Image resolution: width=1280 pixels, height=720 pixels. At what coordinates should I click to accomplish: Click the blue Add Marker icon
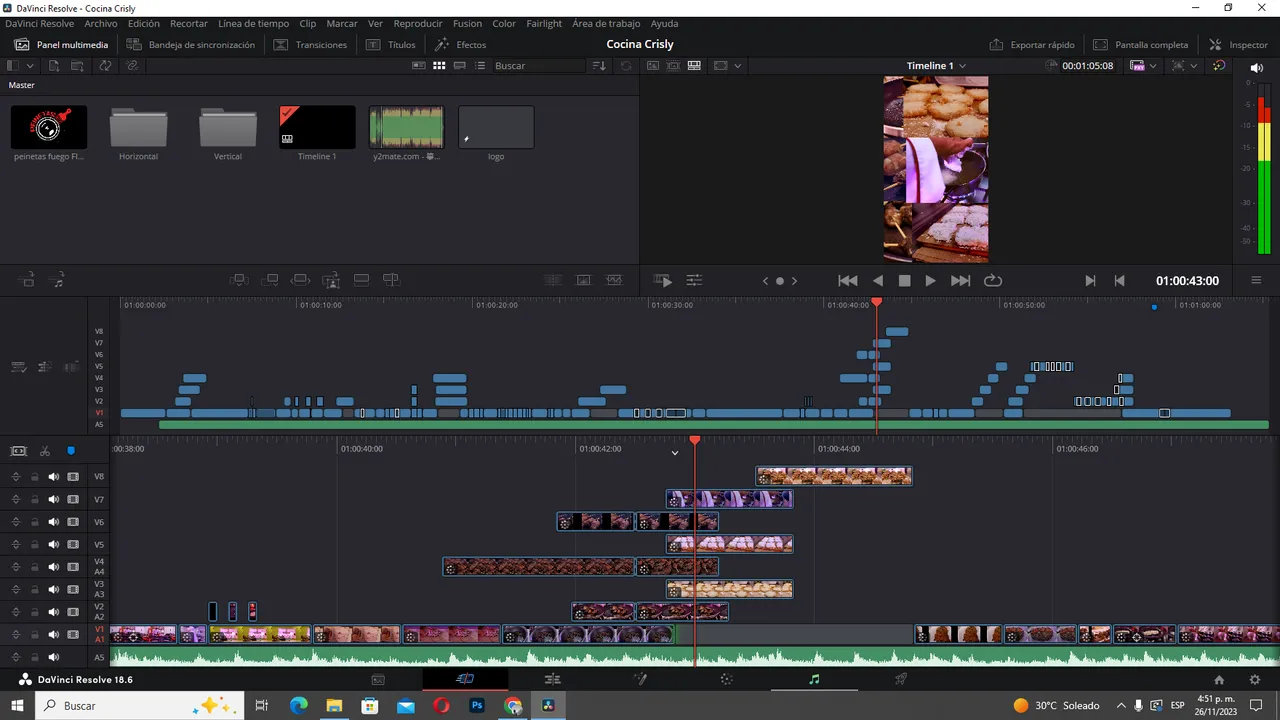(x=71, y=451)
